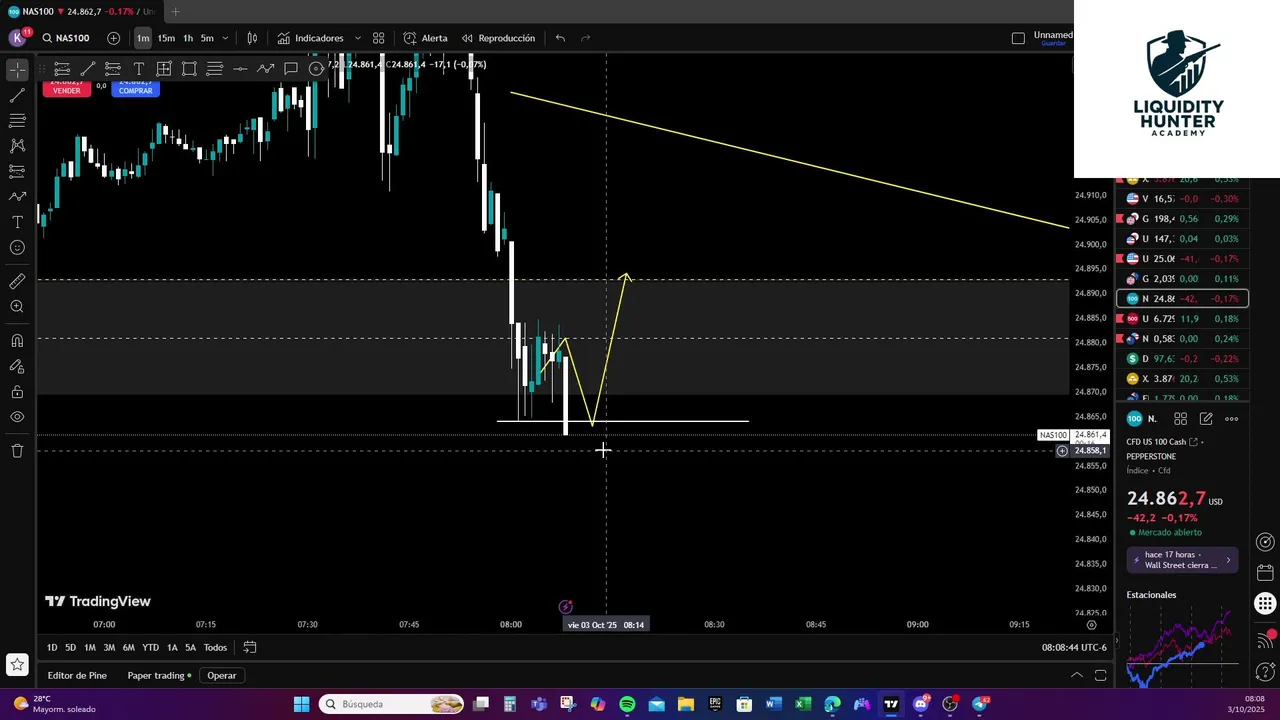Select the YTD date range
Screen dimensions: 1280x720
click(150, 647)
